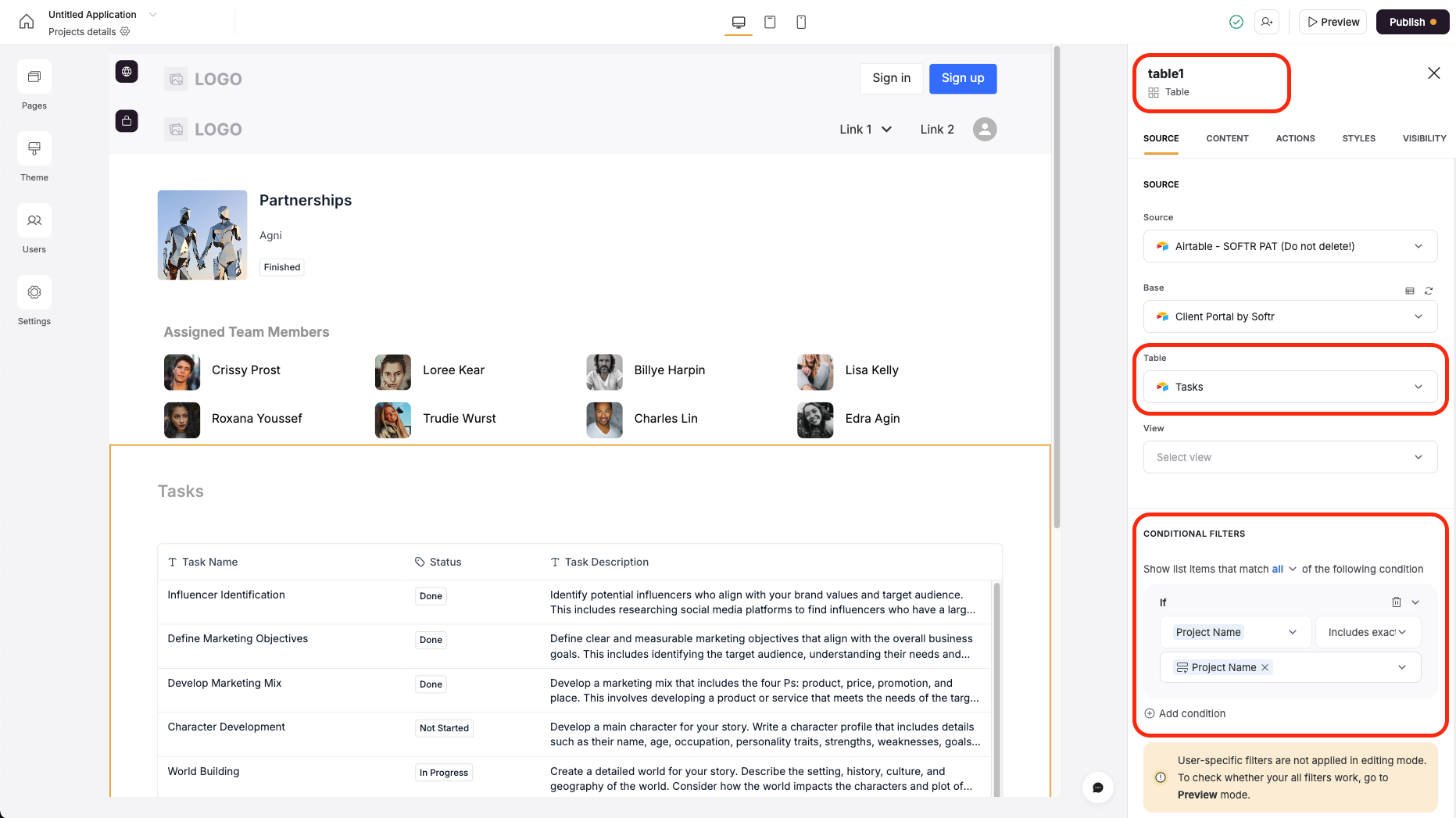Open the Untitled Application name dropdown
This screenshot has height=818, width=1456.
tap(153, 14)
